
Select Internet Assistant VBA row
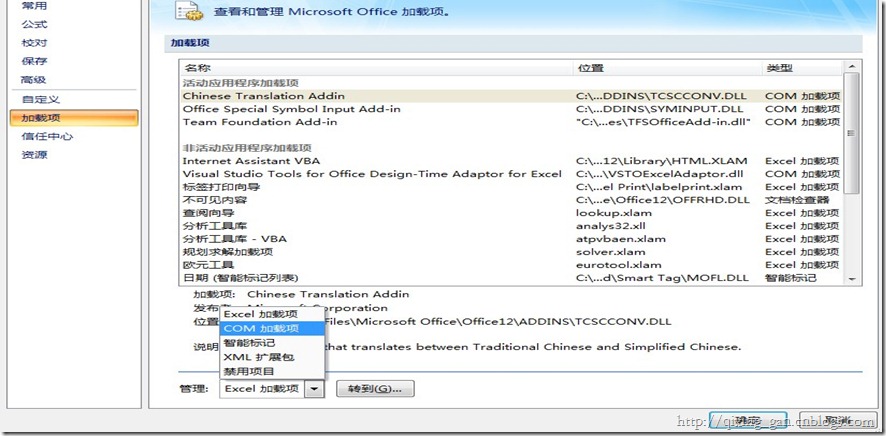(x=511, y=161)
